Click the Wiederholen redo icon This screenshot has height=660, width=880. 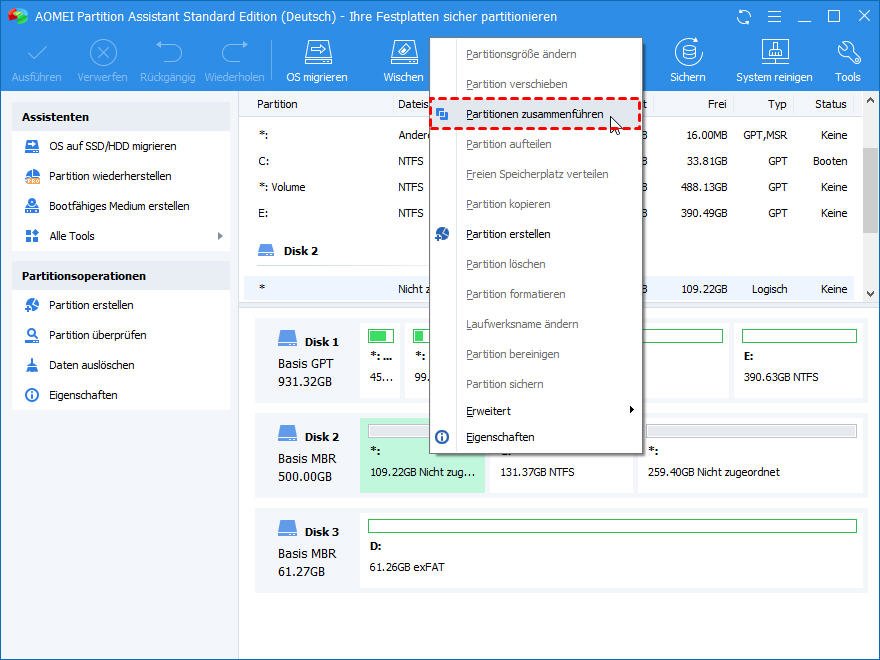pos(235,53)
